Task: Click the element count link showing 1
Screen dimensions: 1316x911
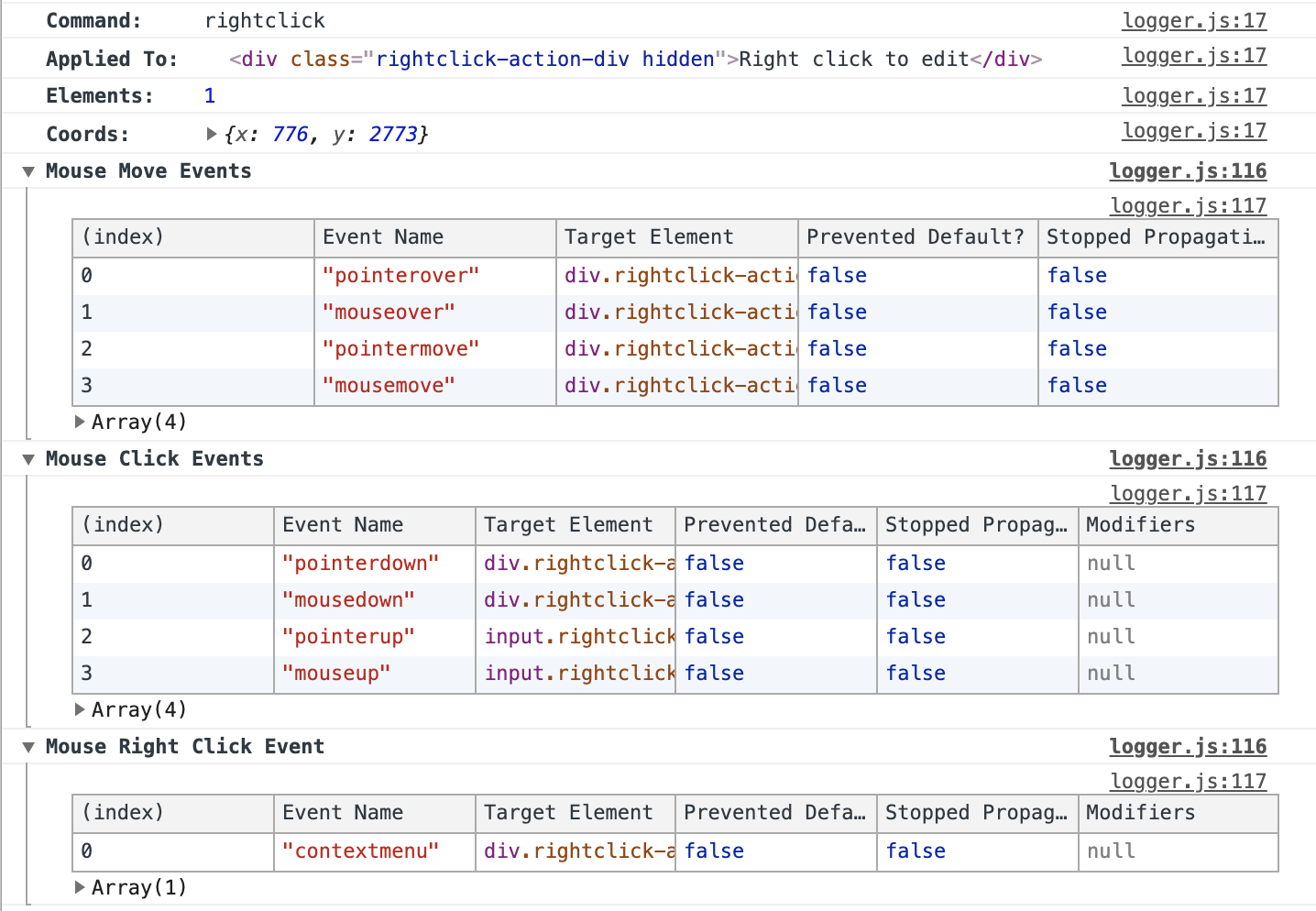Action: click(209, 94)
